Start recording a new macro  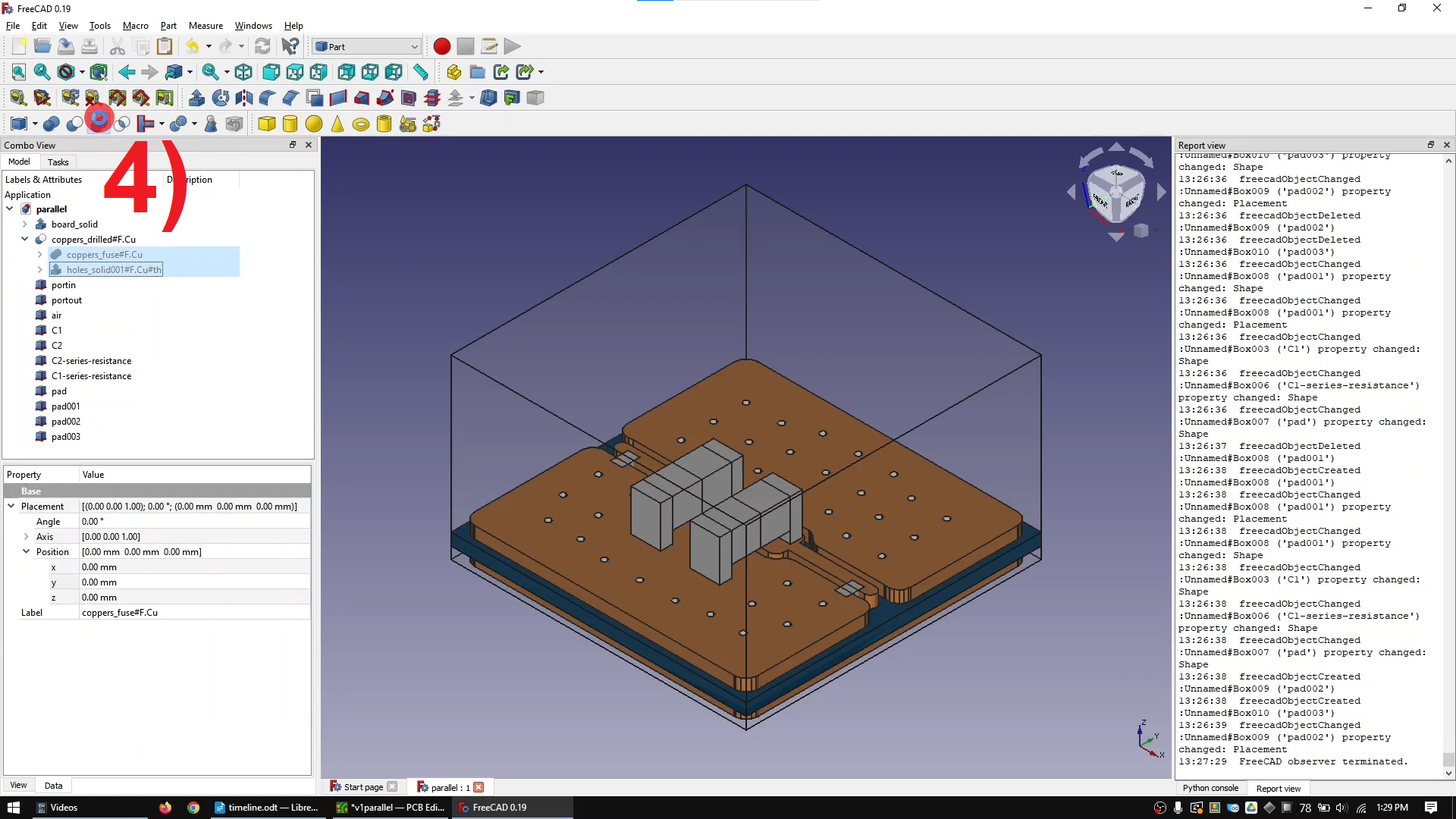pyautogui.click(x=441, y=46)
